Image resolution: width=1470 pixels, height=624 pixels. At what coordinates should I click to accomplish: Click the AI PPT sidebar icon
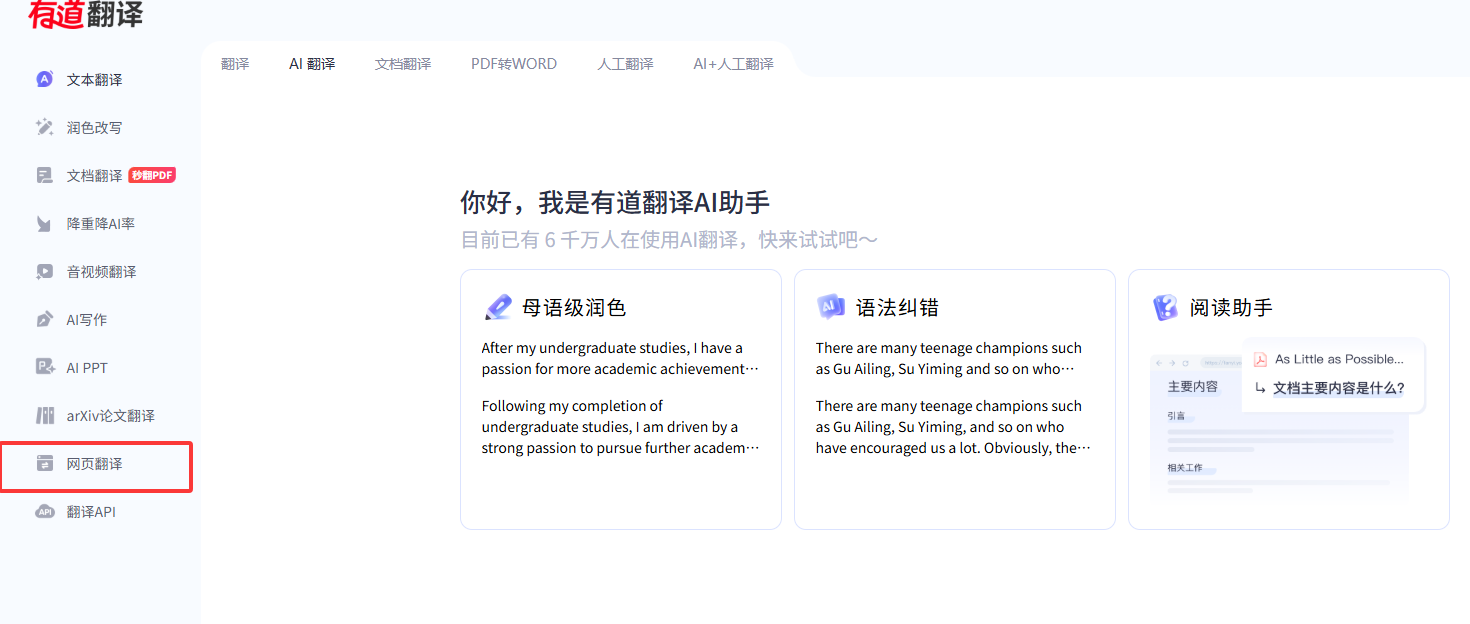pos(44,368)
